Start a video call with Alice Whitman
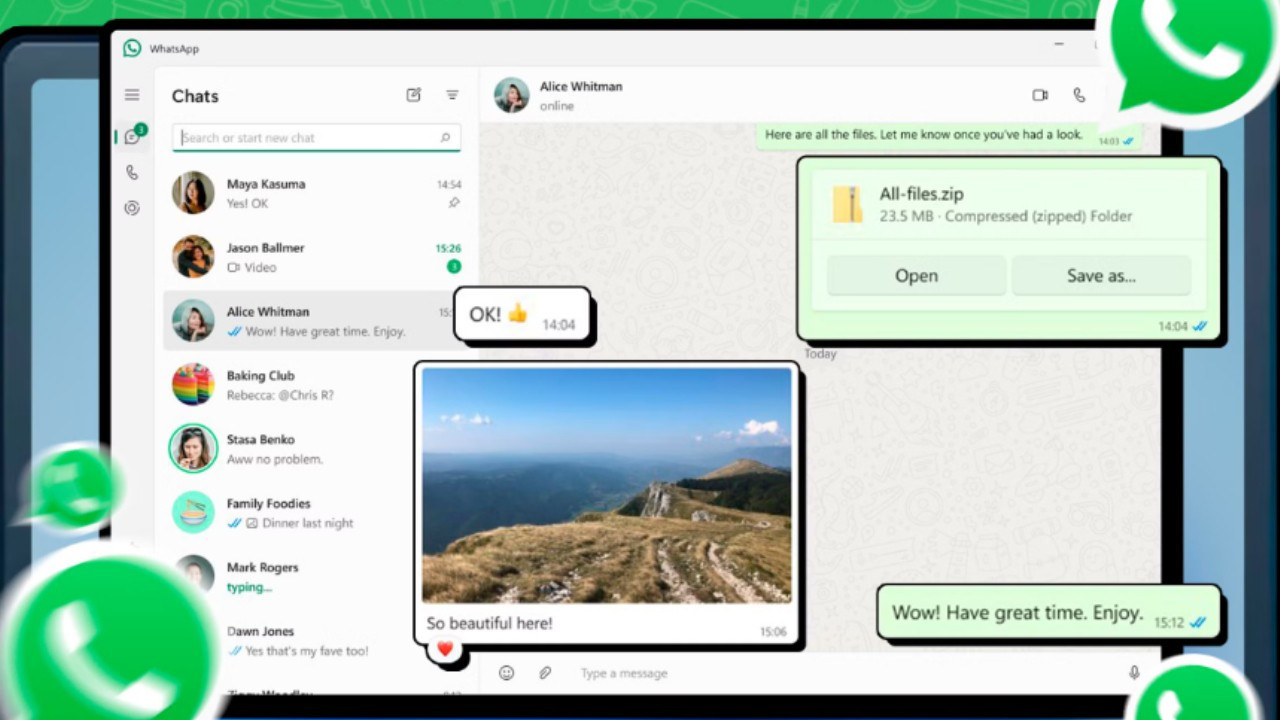 1039,94
